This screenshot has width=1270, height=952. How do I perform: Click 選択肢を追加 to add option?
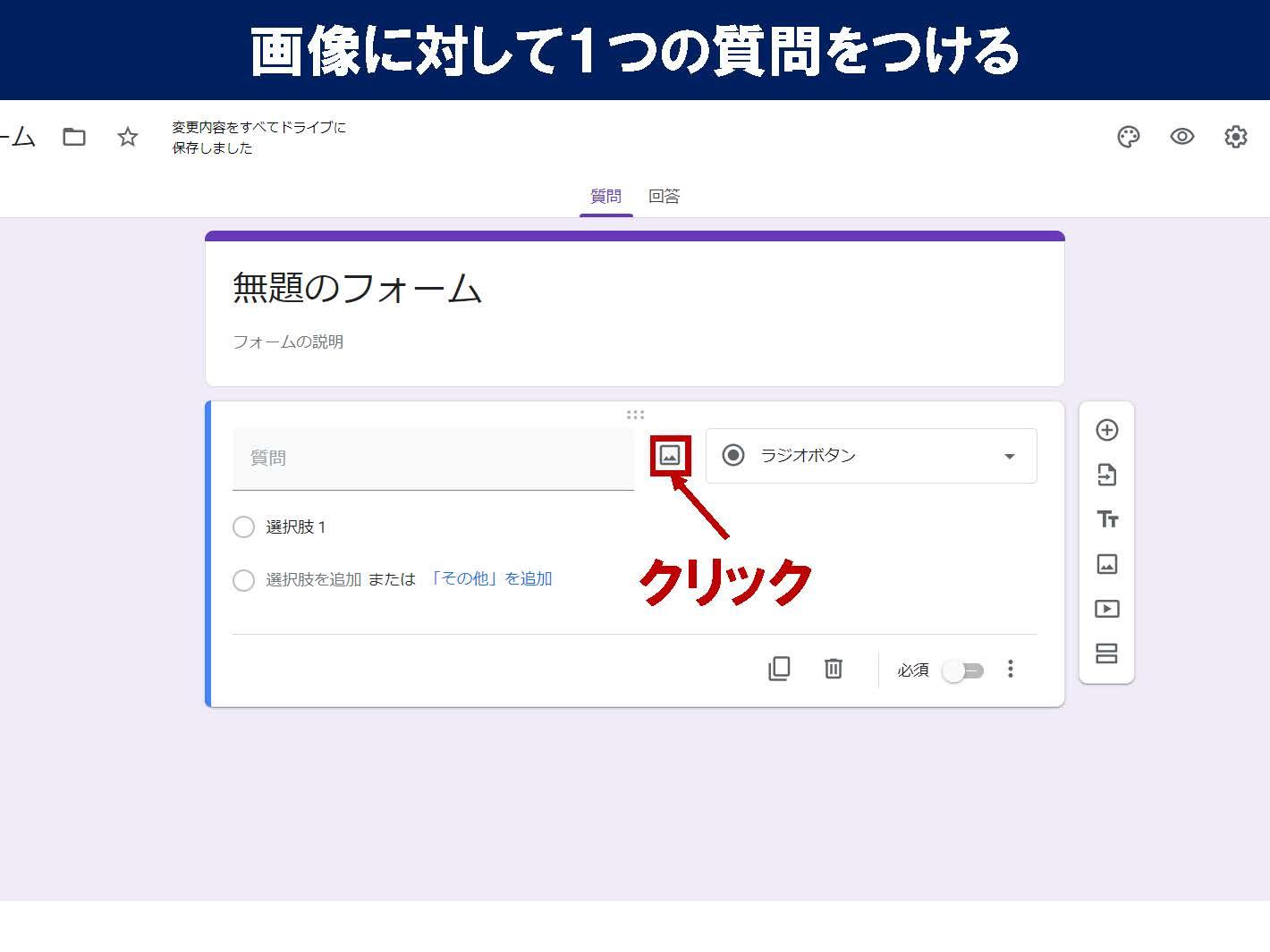pyautogui.click(x=313, y=580)
